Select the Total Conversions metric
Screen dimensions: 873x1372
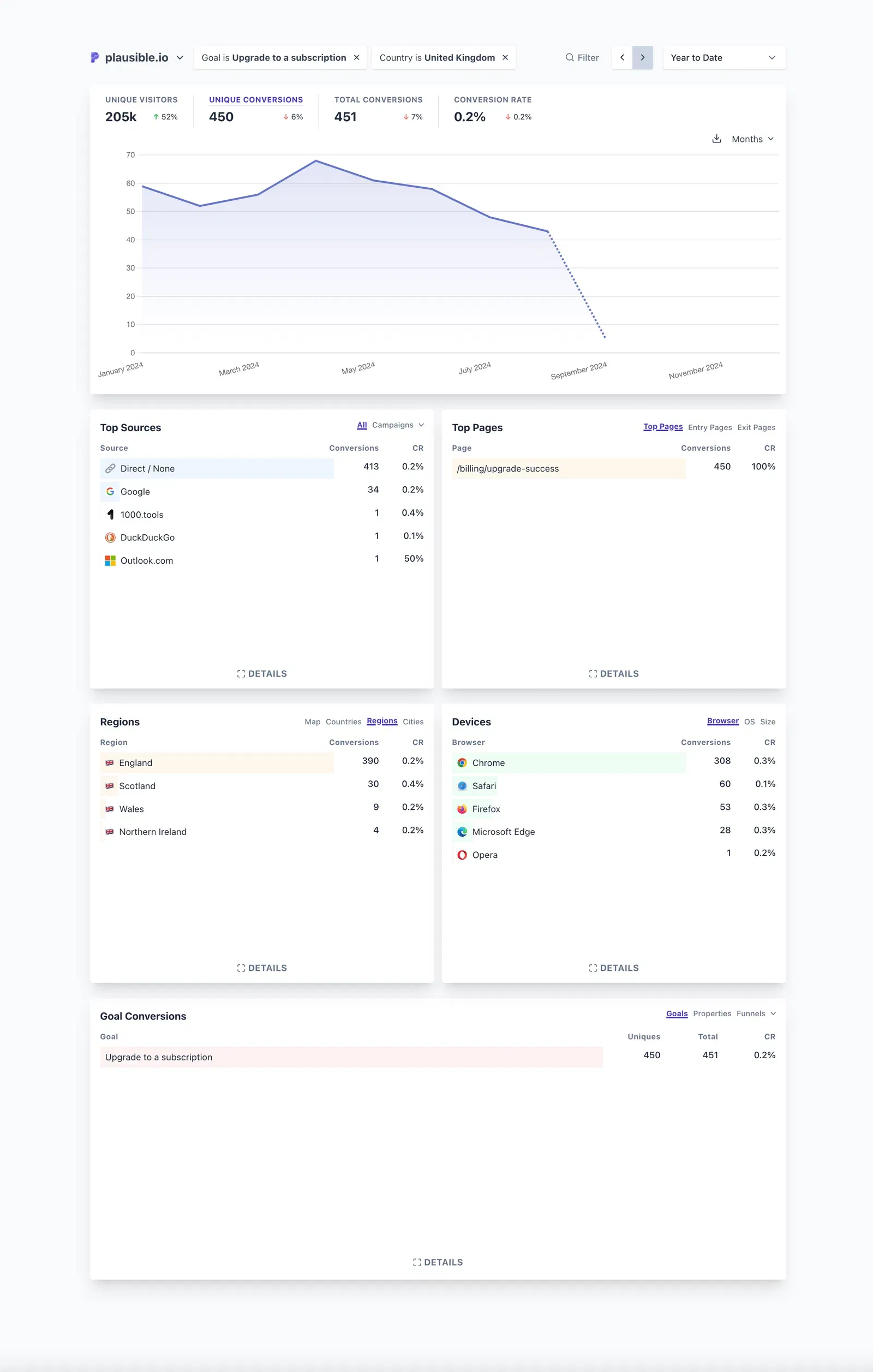click(x=378, y=100)
